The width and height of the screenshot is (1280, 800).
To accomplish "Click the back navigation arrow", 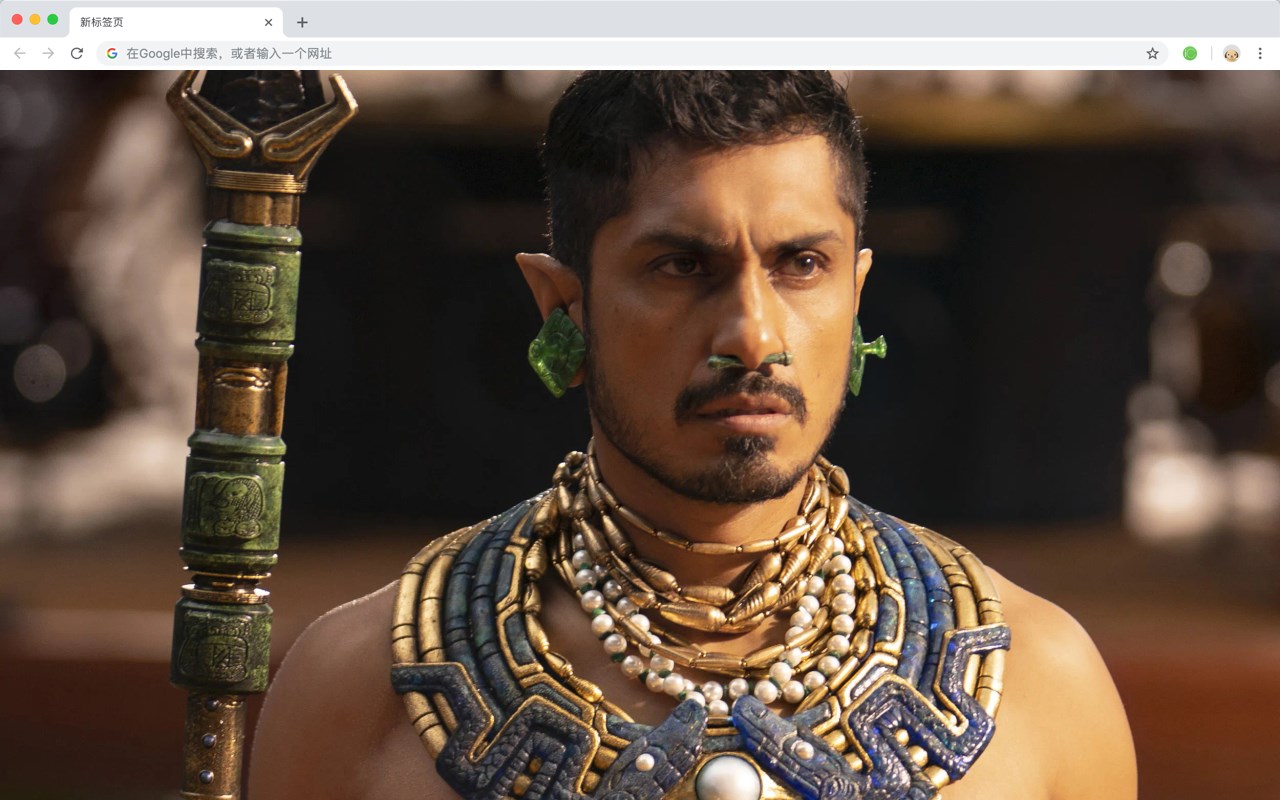I will (x=20, y=53).
